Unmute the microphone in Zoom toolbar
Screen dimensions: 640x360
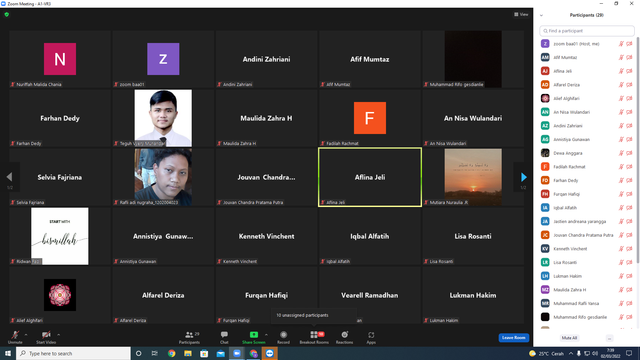pyautogui.click(x=15, y=337)
